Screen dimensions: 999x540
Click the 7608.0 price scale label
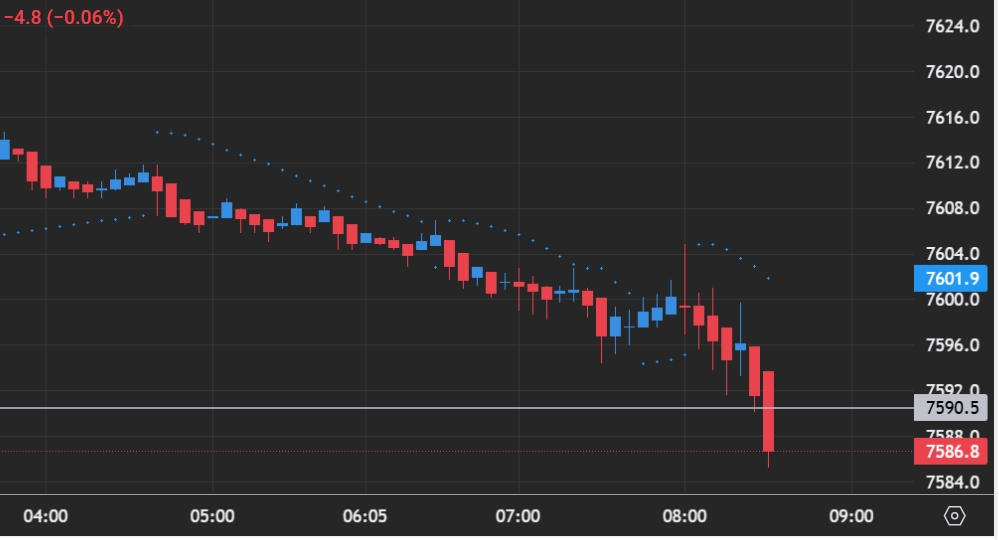[952, 208]
